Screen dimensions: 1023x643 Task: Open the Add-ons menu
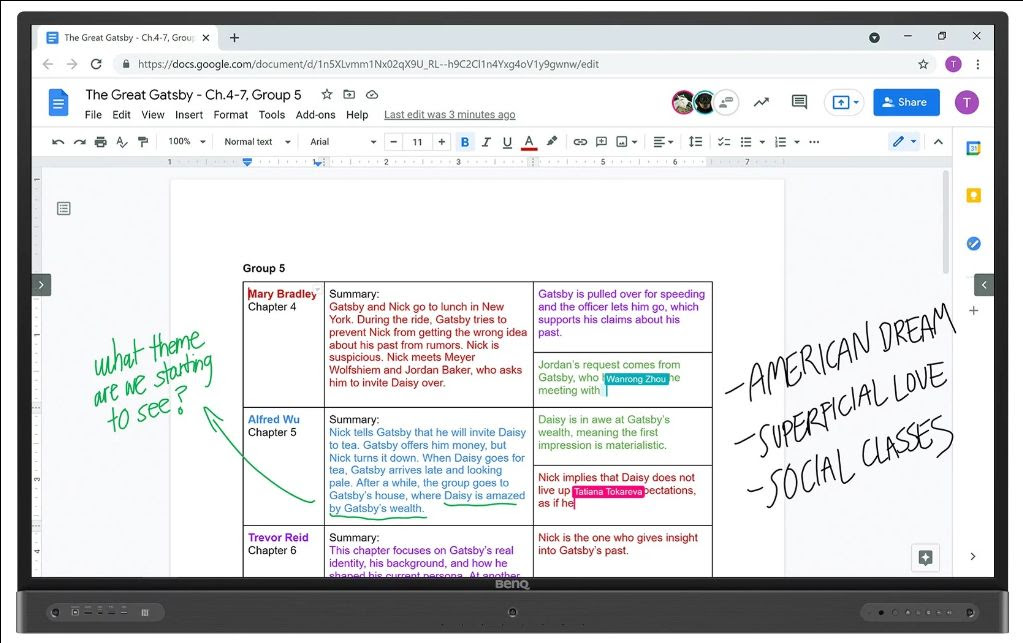315,115
